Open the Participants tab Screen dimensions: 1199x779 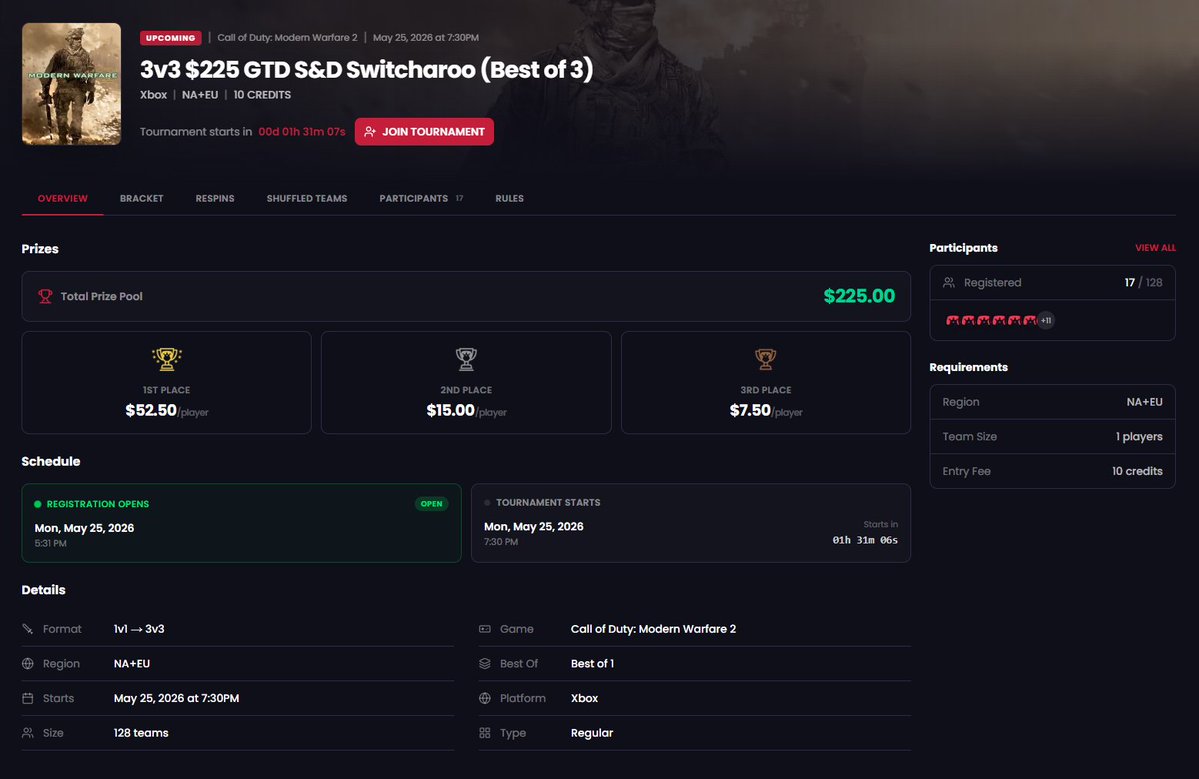(421, 198)
